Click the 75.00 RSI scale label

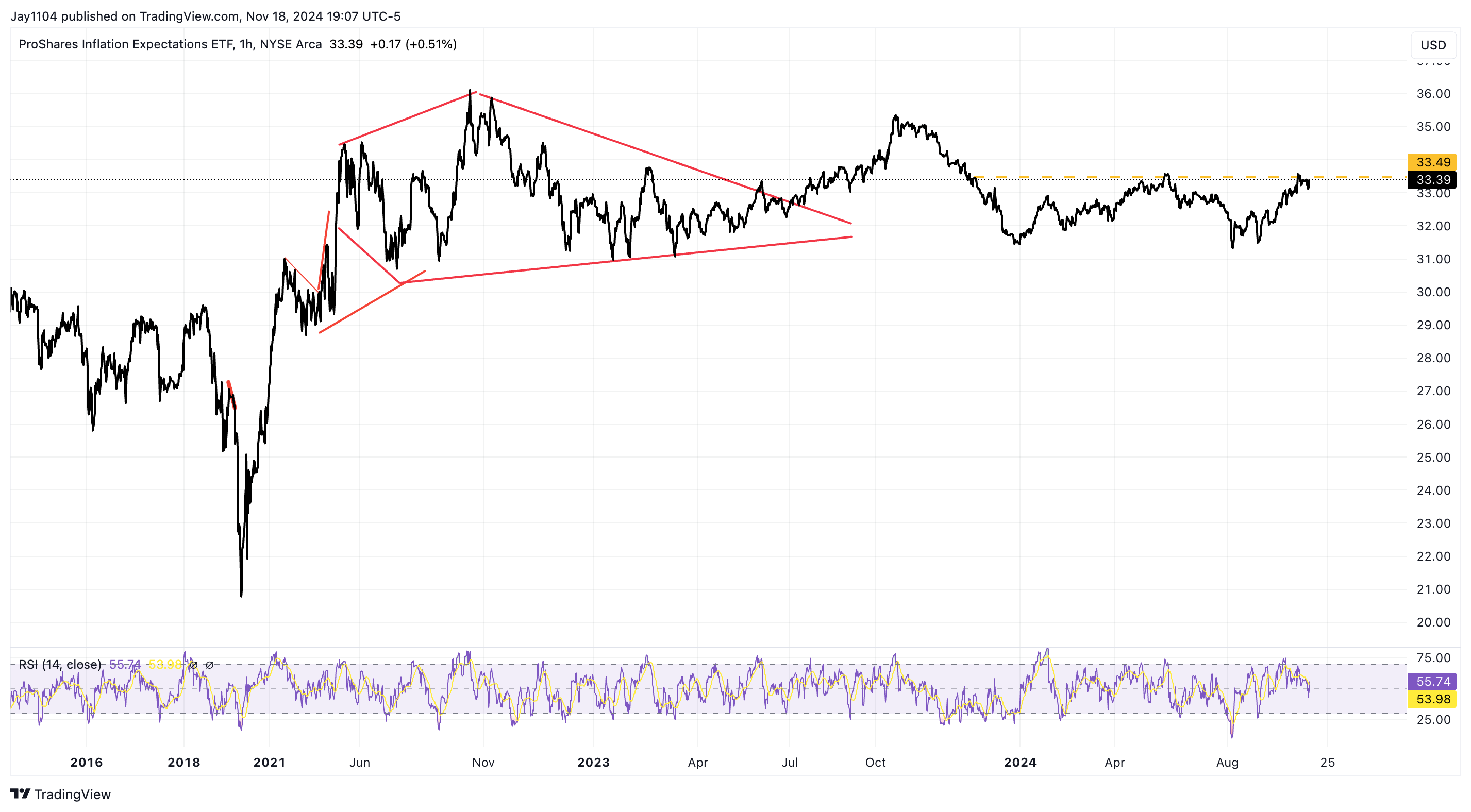pyautogui.click(x=1433, y=658)
